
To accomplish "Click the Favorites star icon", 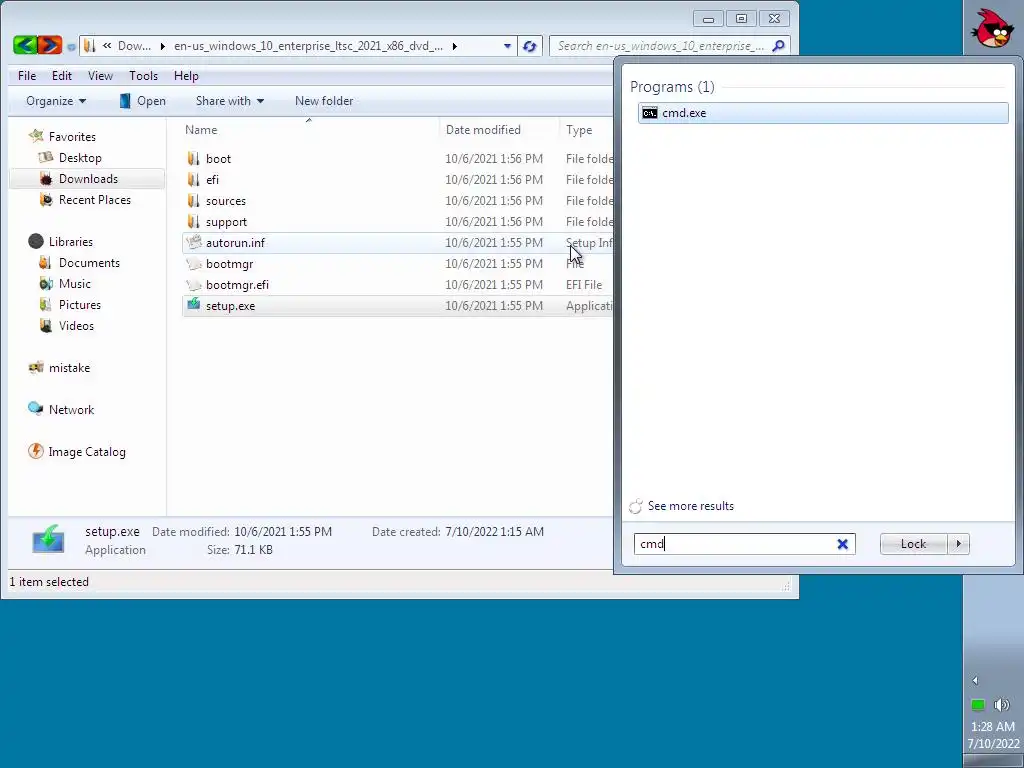I will click(x=36, y=136).
